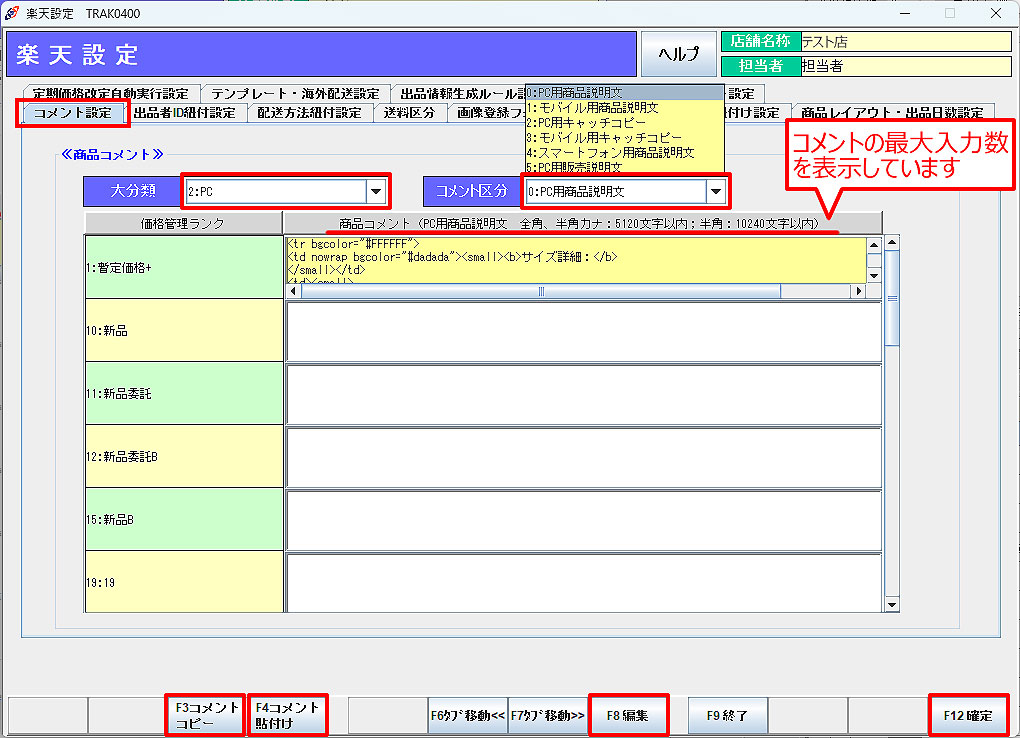This screenshot has width=1020, height=738.
Task: Switch to the 定期価格改定自動実行設定 tab
Action: (110, 93)
